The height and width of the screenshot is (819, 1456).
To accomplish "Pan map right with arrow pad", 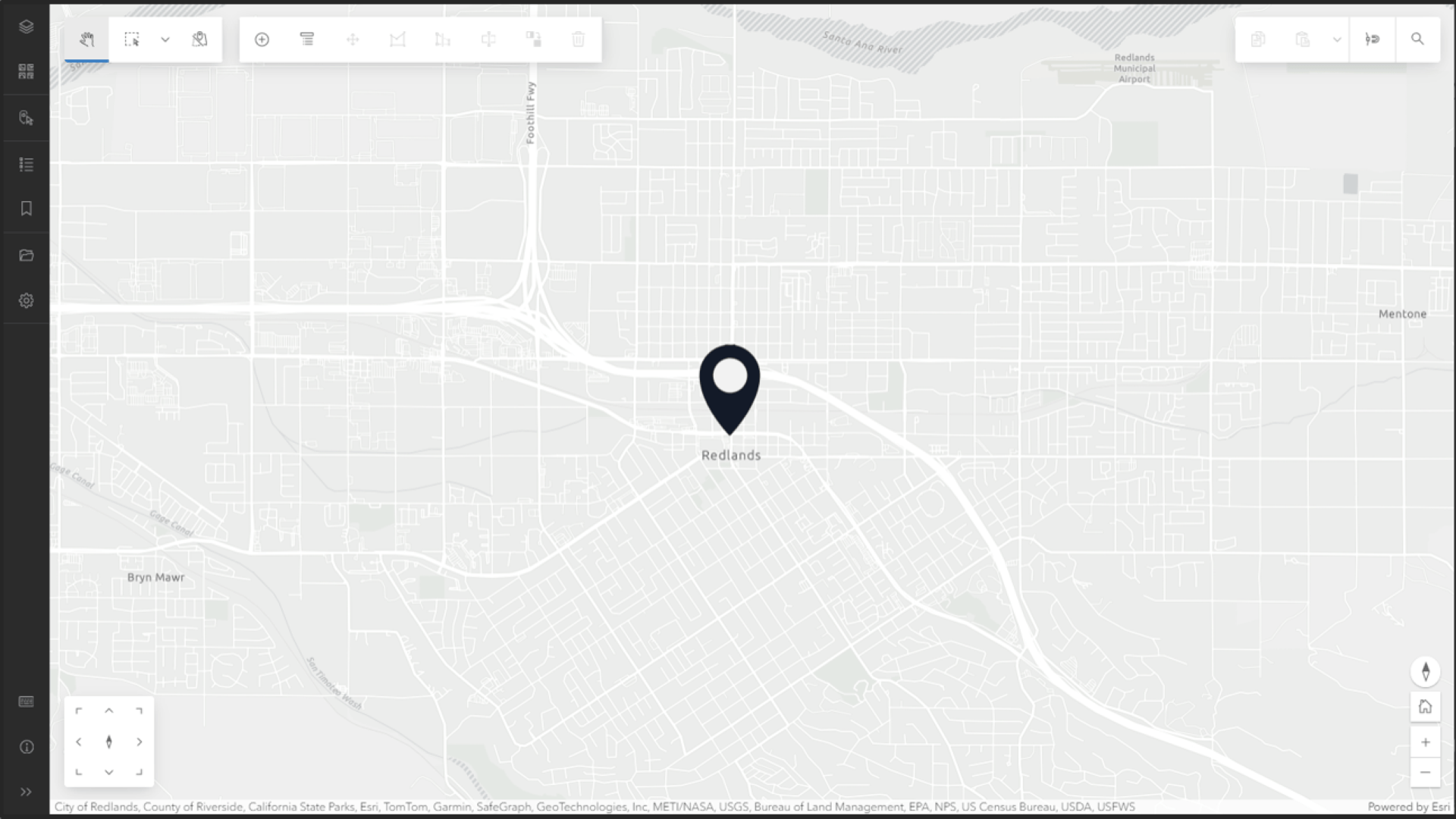I will [140, 742].
